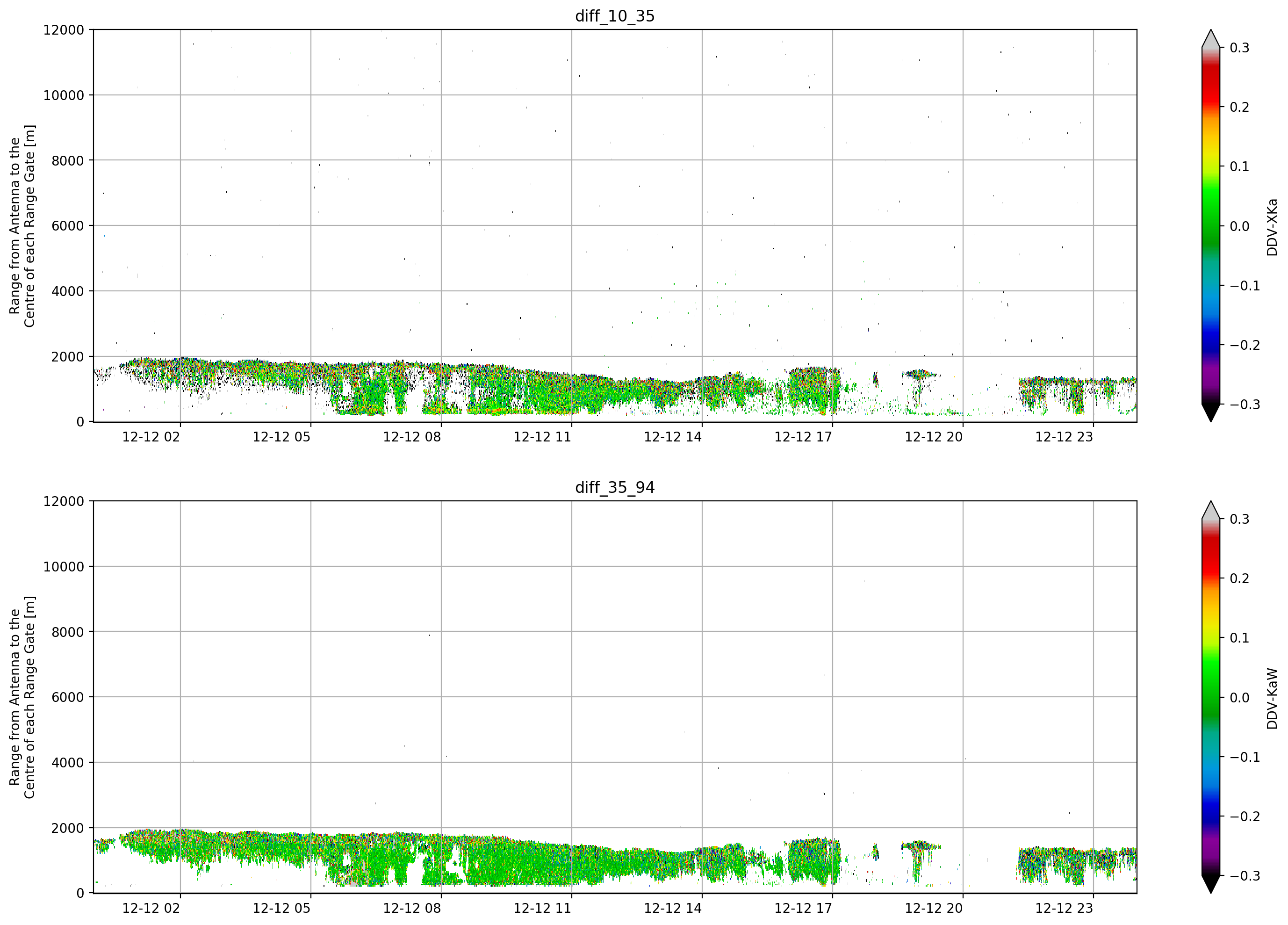1288x925 pixels.
Task: Click the "12-12 20" tick under diff_10_35
Action: (934, 437)
